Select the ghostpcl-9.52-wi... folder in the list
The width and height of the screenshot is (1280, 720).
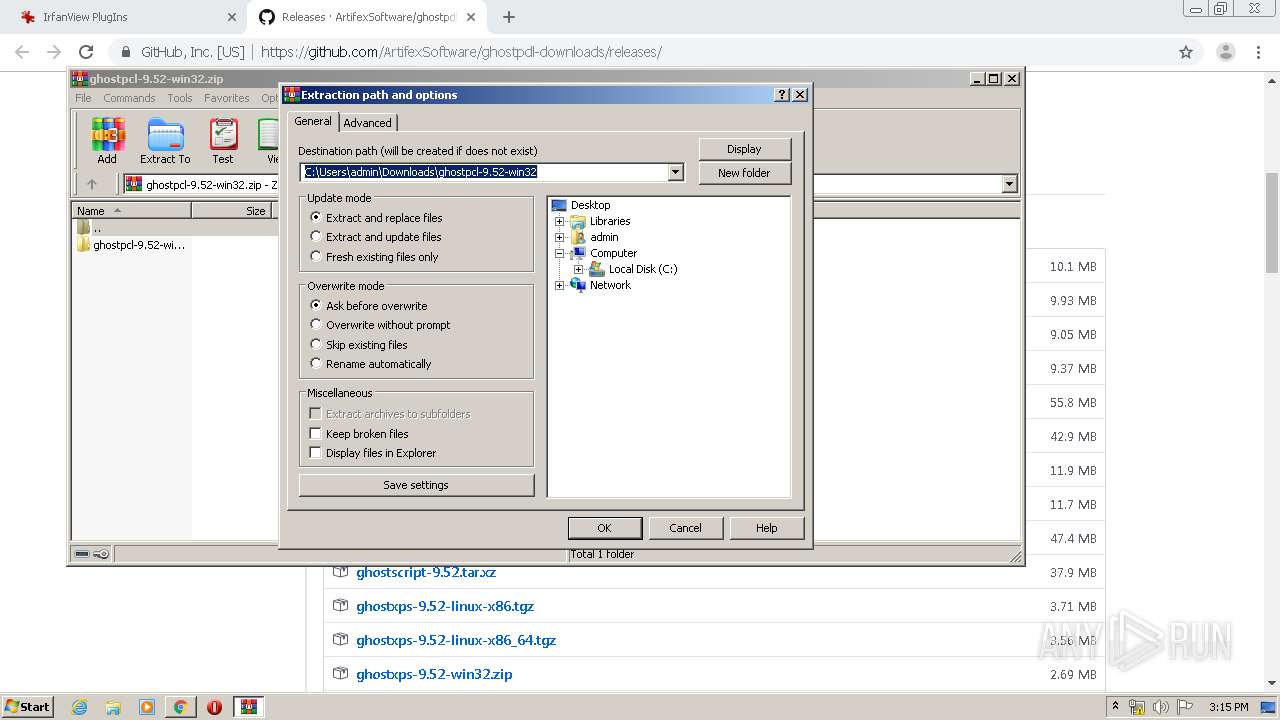pyautogui.click(x=131, y=244)
